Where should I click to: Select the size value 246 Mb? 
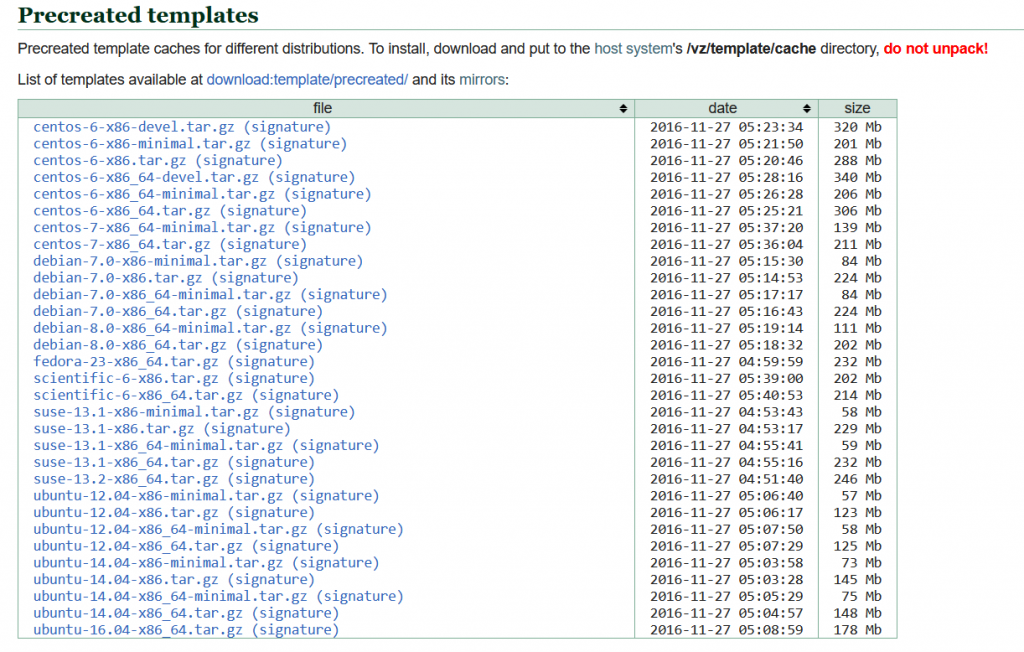(x=857, y=479)
